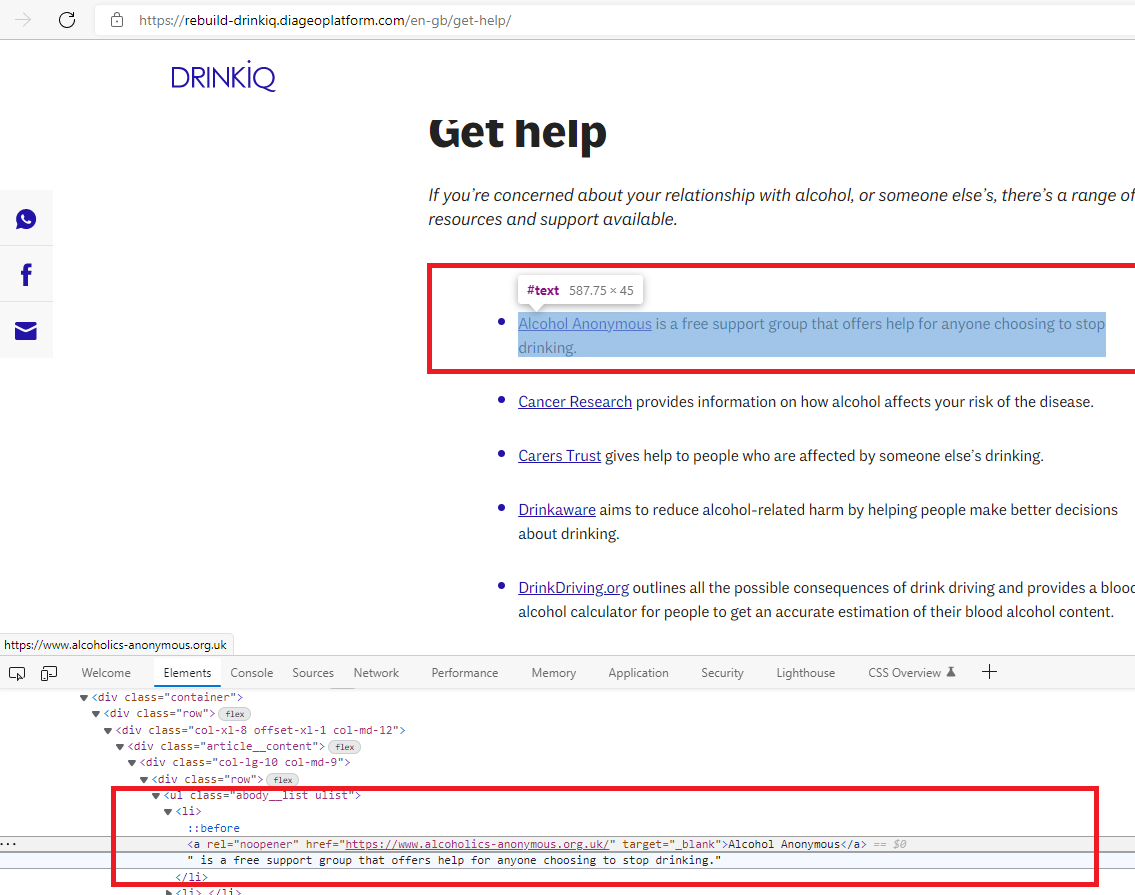Click the flask icon beside CSS Overview
The image size is (1135, 895).
[x=950, y=672]
